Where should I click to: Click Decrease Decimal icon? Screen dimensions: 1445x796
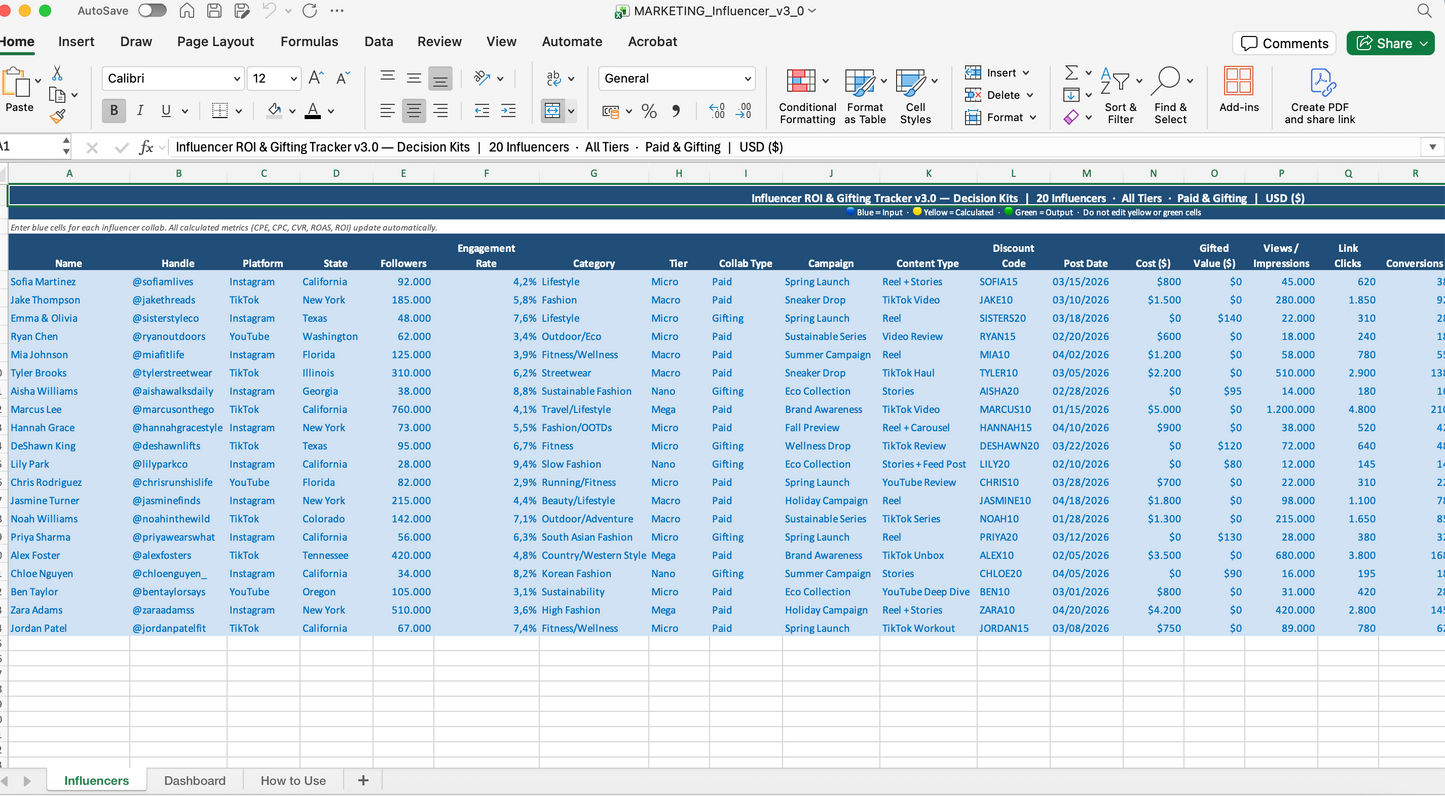coord(743,111)
